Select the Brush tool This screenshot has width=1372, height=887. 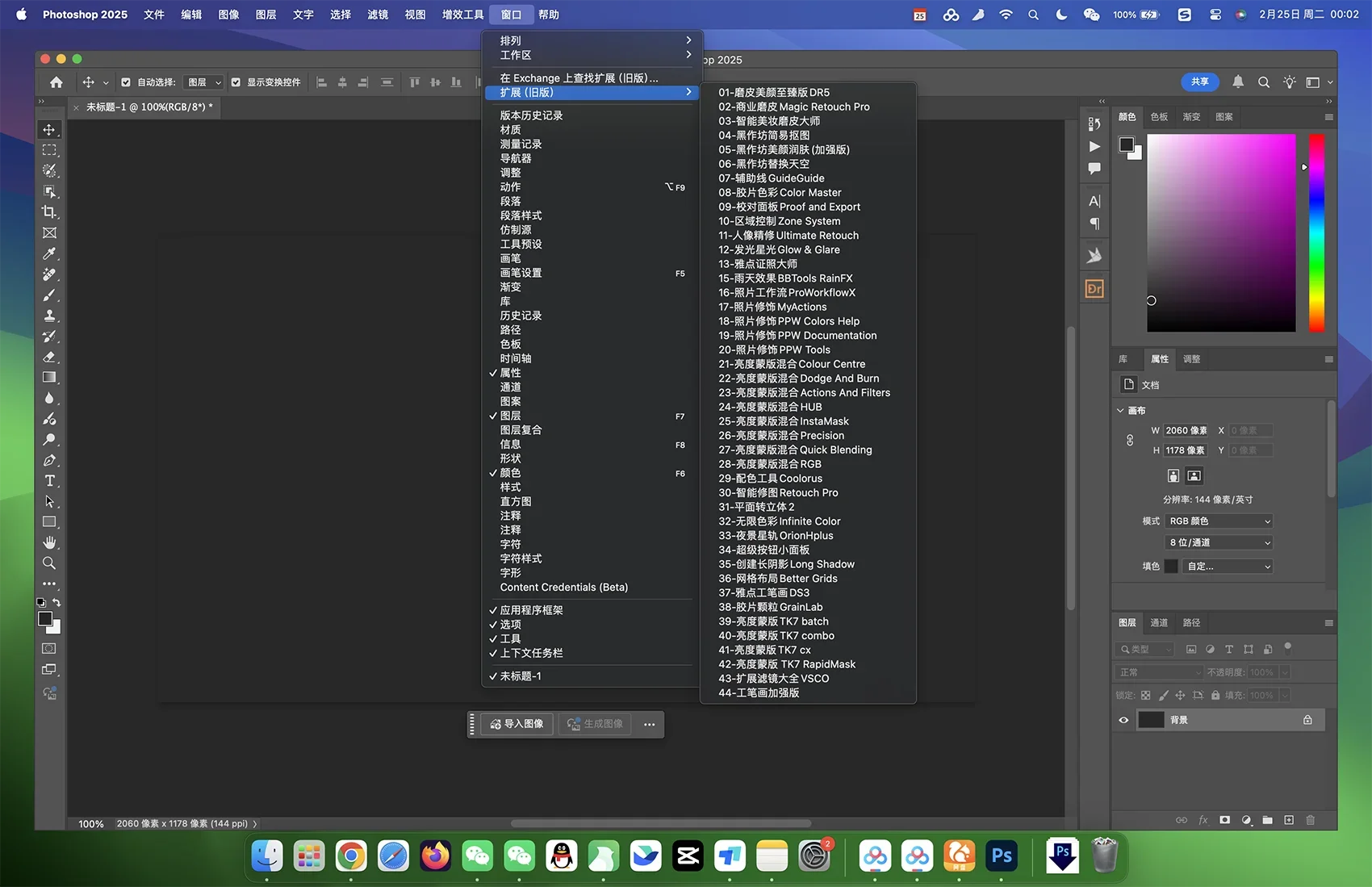[49, 295]
